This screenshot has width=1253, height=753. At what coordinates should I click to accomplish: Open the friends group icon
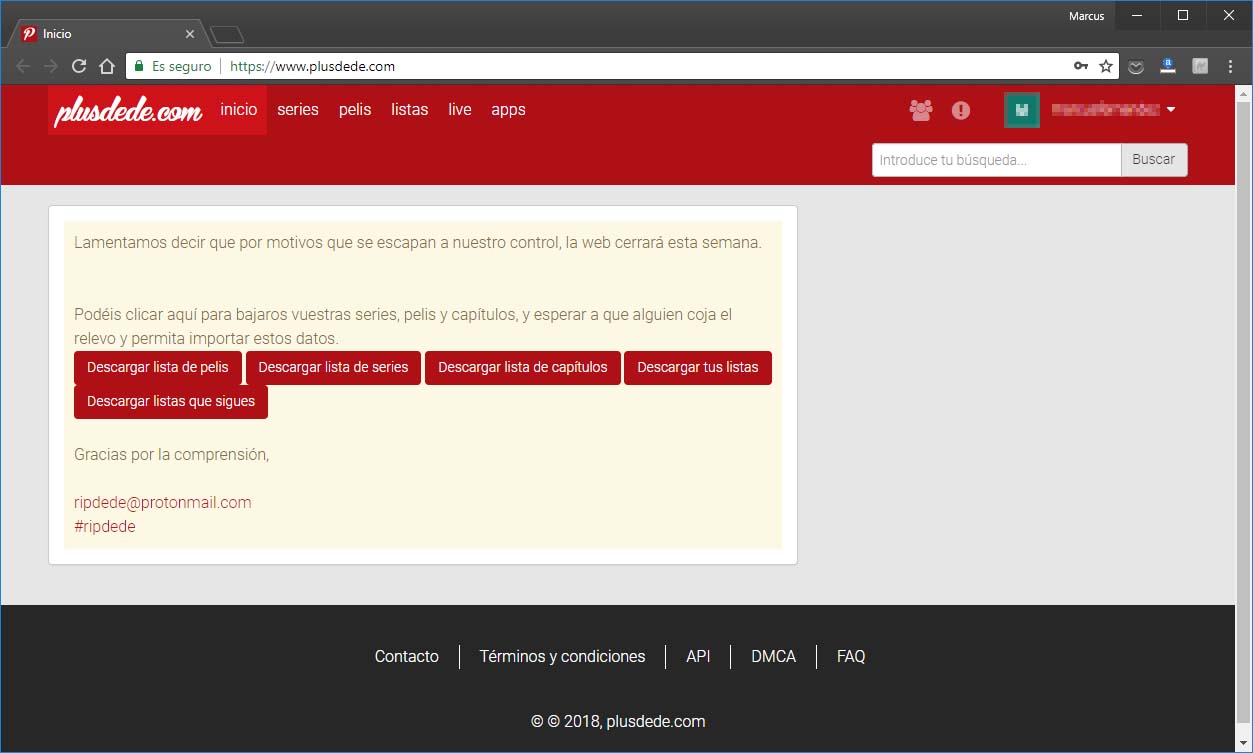[x=921, y=110]
